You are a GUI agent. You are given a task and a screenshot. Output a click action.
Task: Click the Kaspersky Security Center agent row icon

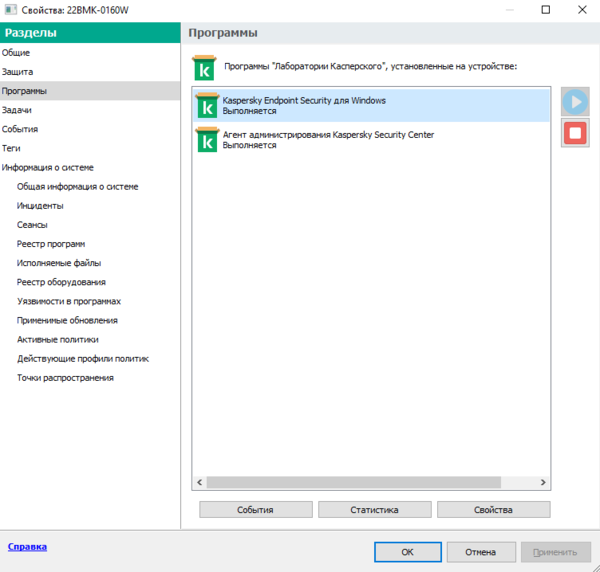pyautogui.click(x=207, y=140)
